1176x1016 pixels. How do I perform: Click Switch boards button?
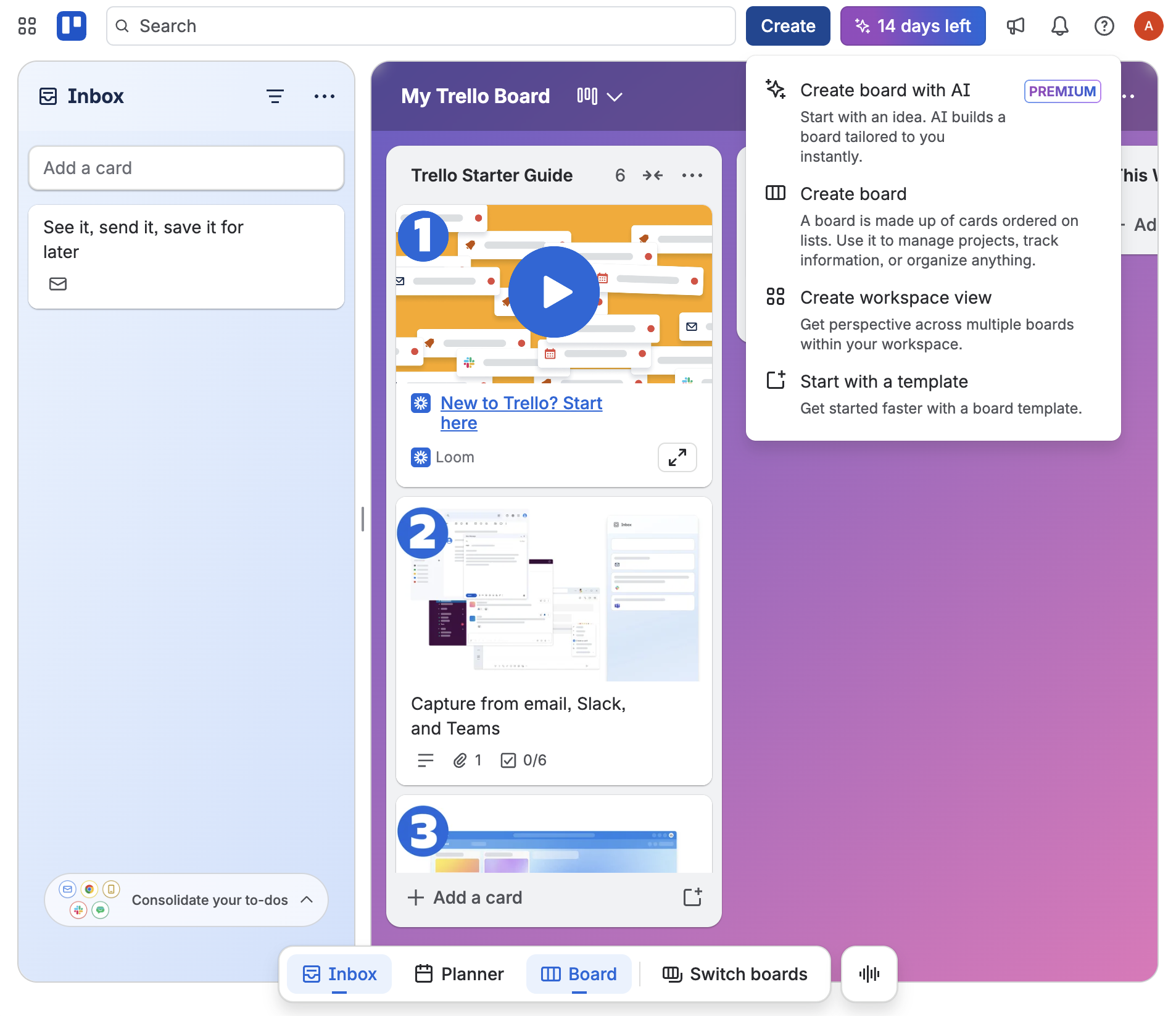[x=734, y=974]
